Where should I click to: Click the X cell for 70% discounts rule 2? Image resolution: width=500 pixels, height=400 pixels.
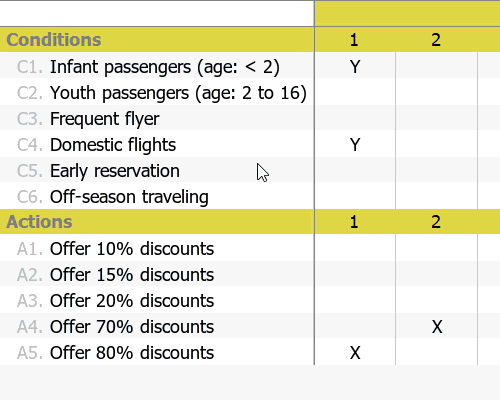pos(437,327)
